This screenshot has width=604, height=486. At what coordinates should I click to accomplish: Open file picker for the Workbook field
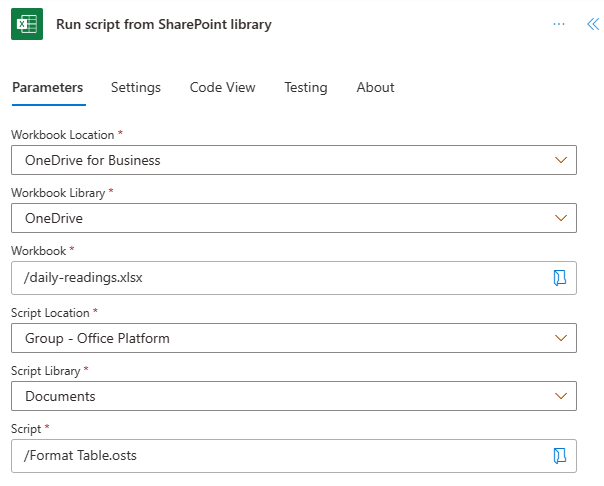[560, 278]
